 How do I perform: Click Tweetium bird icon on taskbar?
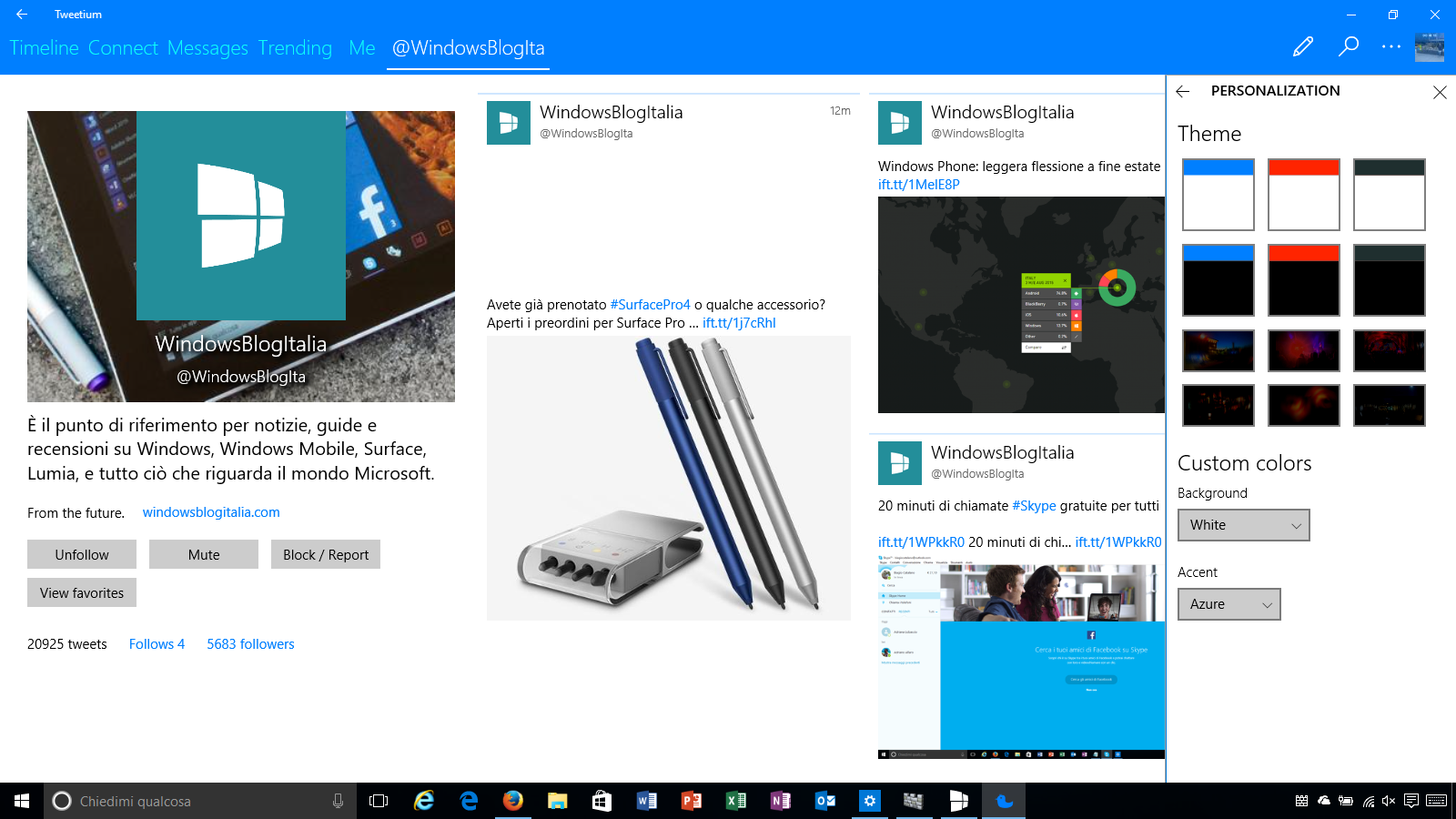pyautogui.click(x=1005, y=801)
